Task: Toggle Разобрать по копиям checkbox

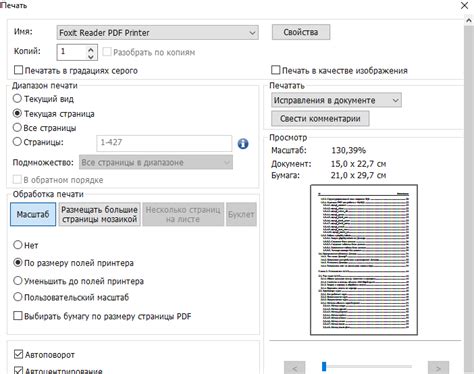Action: coord(107,52)
